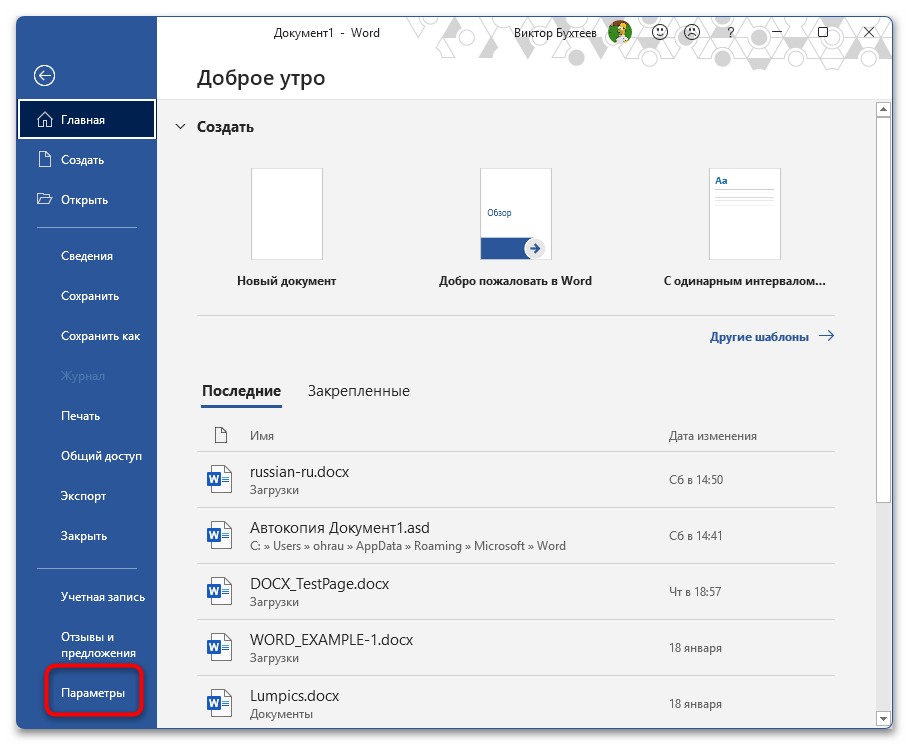Click the Word icon beside Lumpics.docx

pyautogui.click(x=219, y=702)
